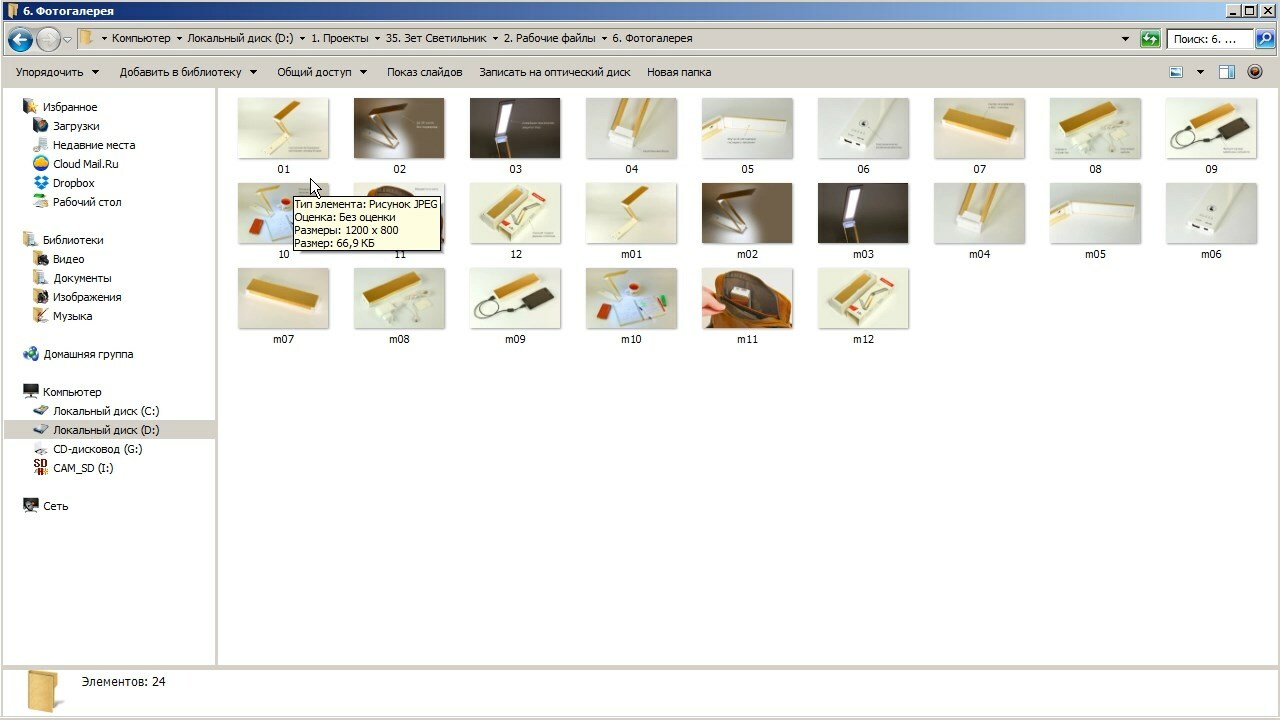Click the Forward navigation arrow
This screenshot has width=1280, height=720.
click(48, 39)
